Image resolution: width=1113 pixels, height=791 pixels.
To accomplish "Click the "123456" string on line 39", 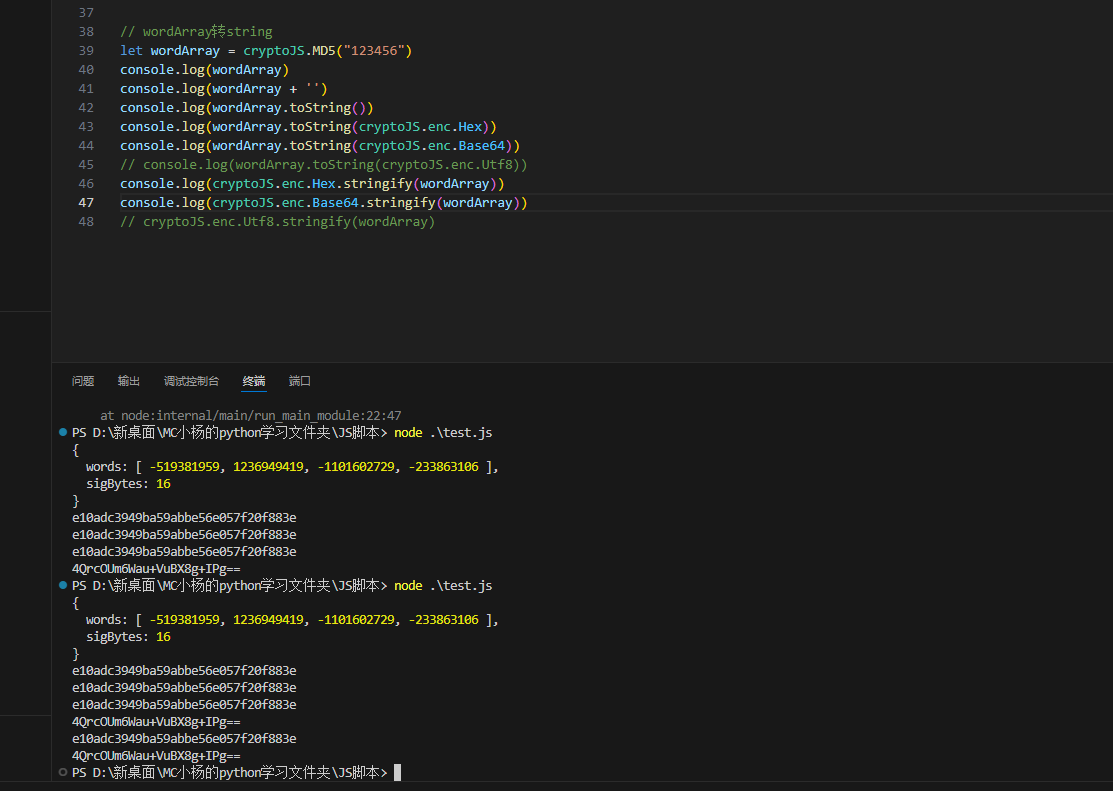I will tap(374, 51).
